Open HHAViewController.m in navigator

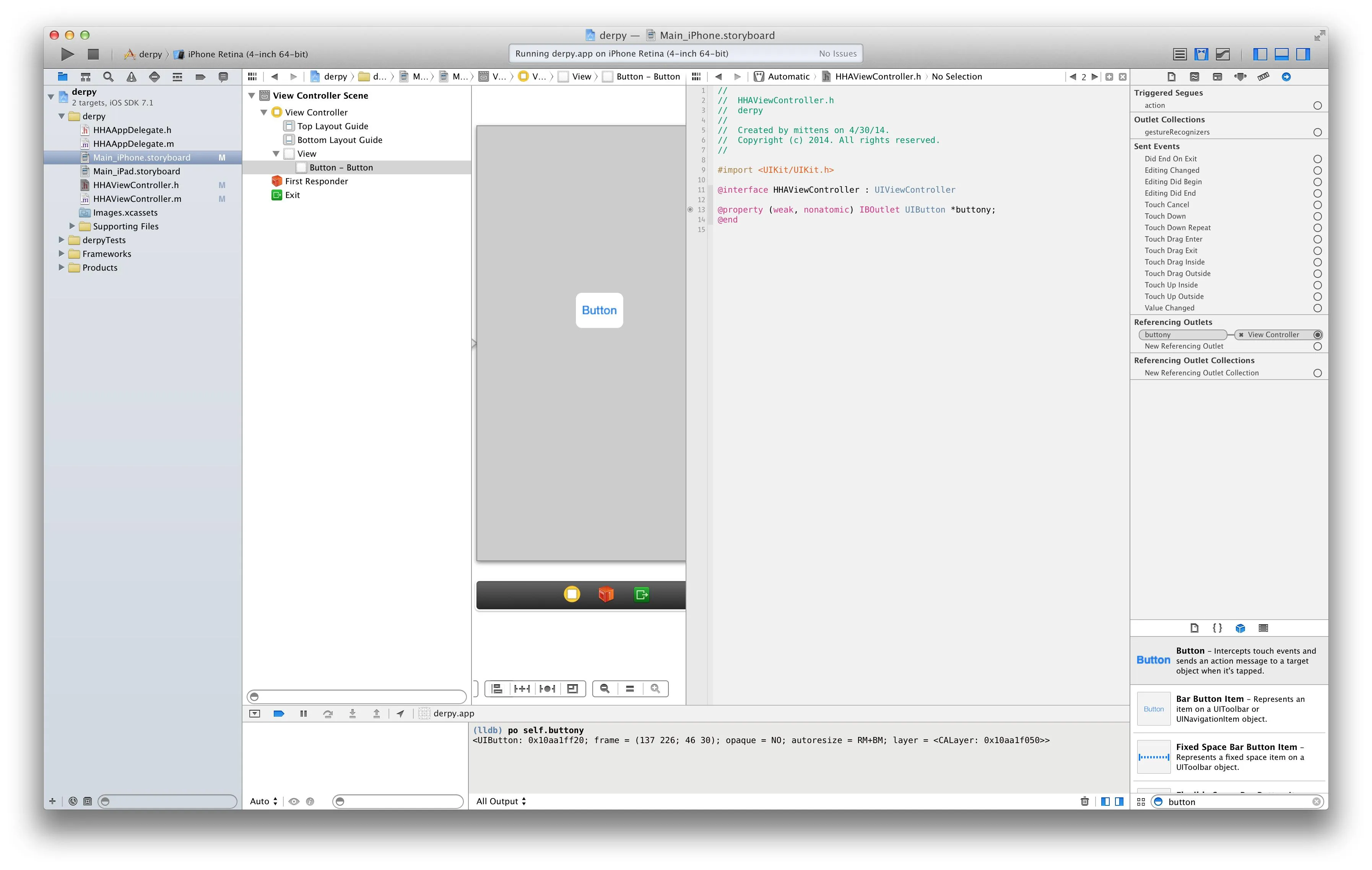[x=137, y=199]
